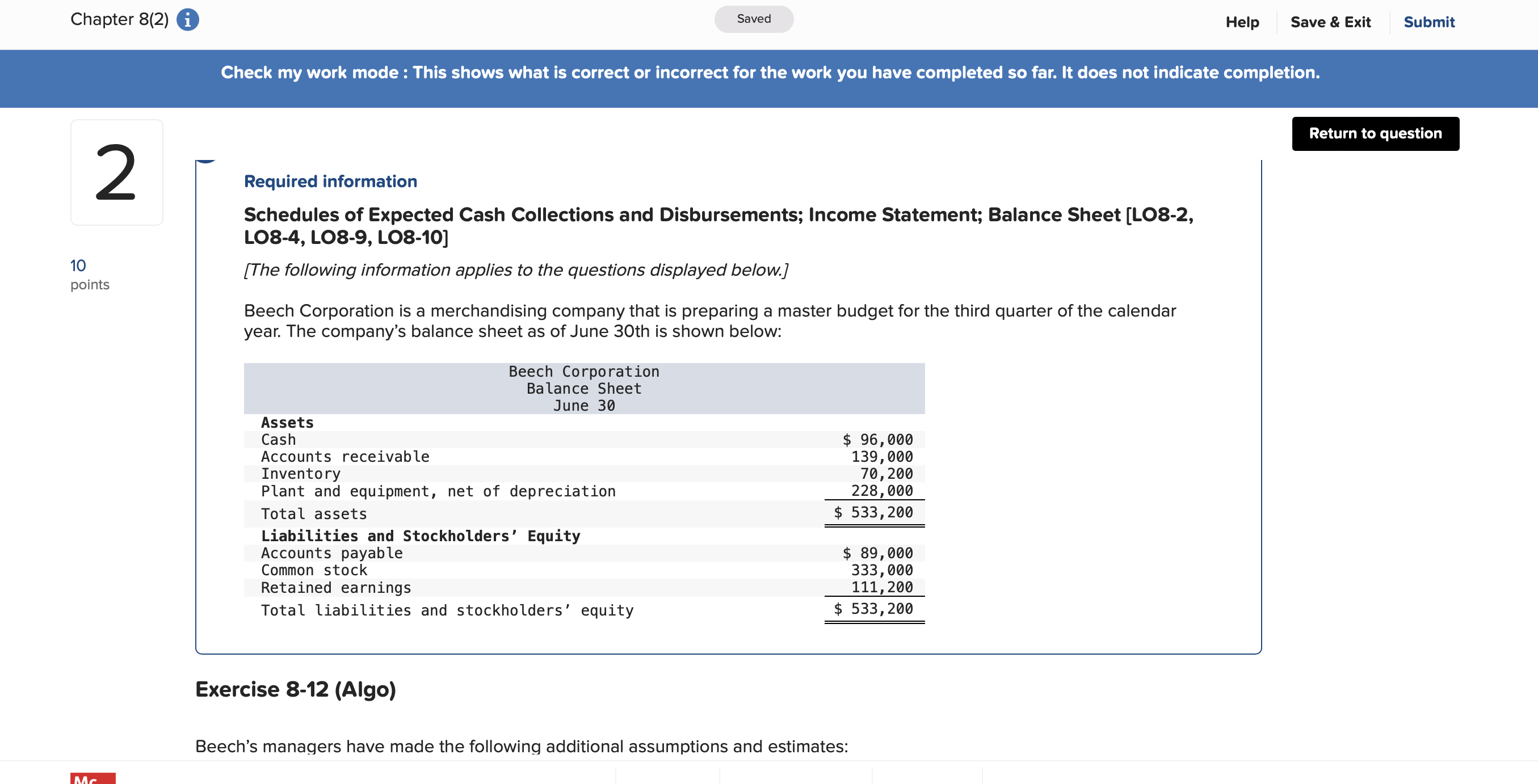Click the Total assets $533,200 value
The image size is (1538, 784).
point(873,512)
